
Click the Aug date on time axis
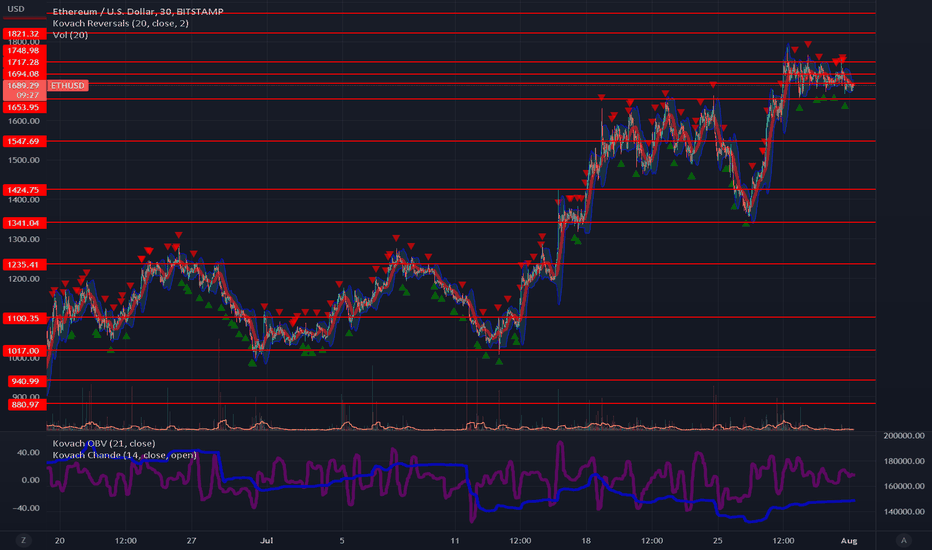click(849, 540)
